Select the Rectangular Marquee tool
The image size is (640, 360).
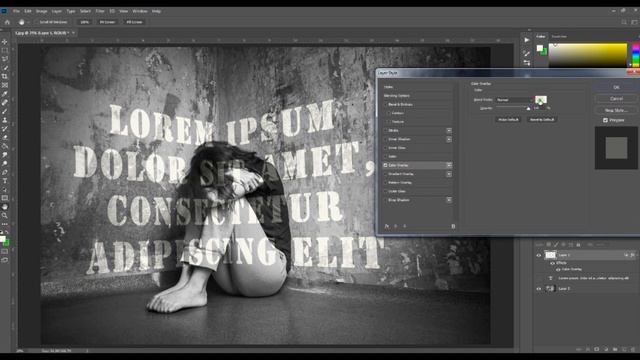(x=5, y=50)
